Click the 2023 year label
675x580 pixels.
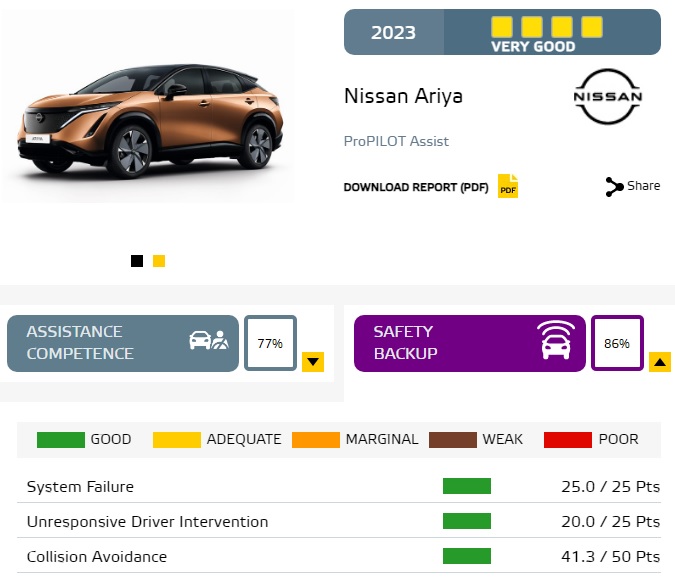(393, 33)
